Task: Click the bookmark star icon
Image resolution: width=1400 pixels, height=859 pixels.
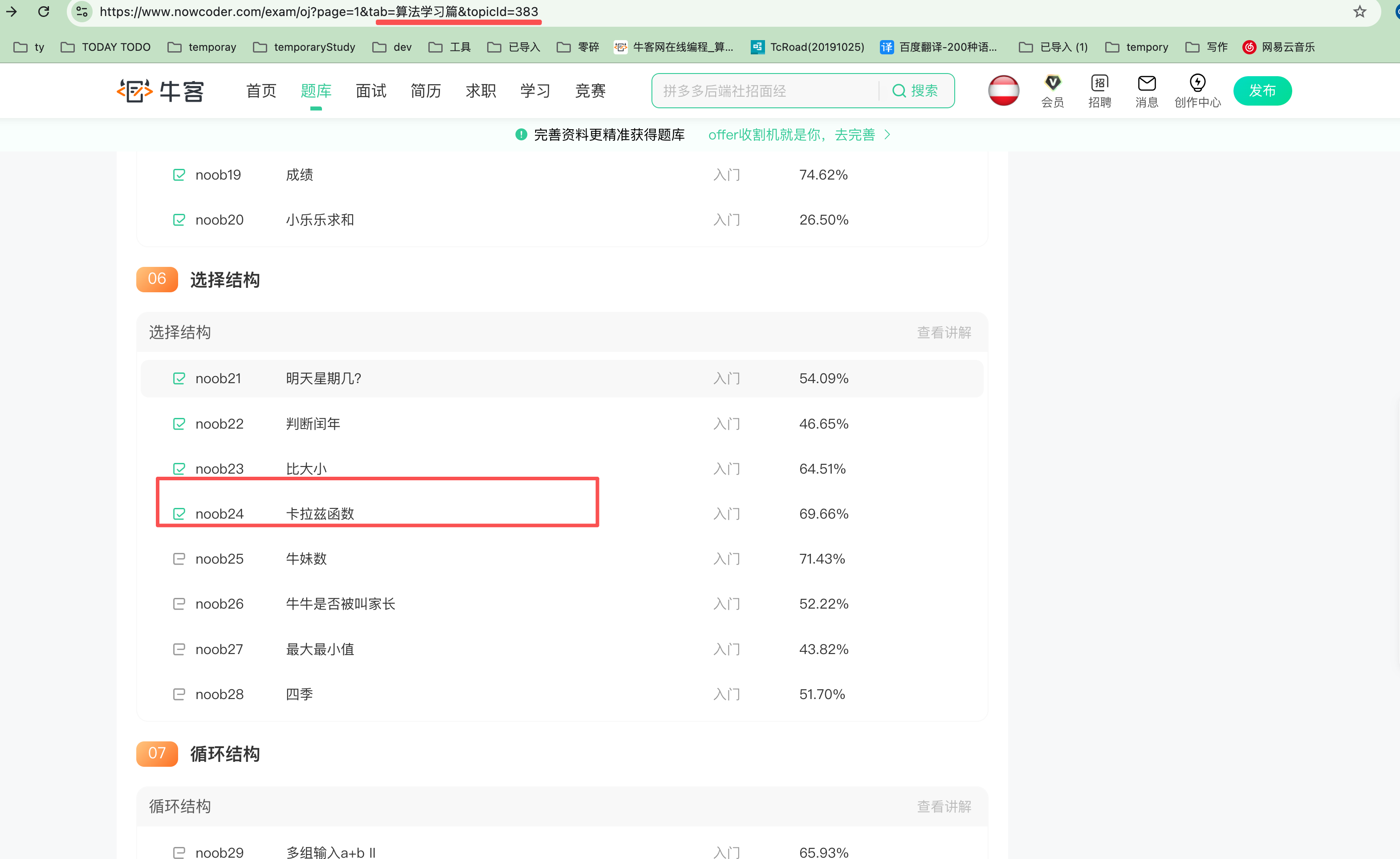Action: (1359, 12)
